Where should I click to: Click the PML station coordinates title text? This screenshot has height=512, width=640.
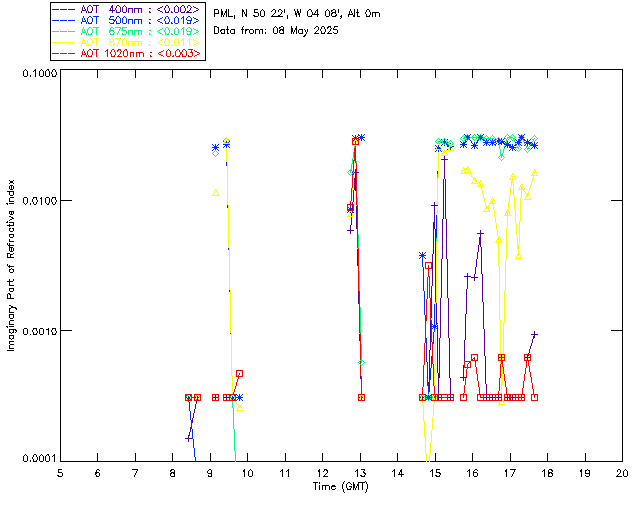pos(297,14)
